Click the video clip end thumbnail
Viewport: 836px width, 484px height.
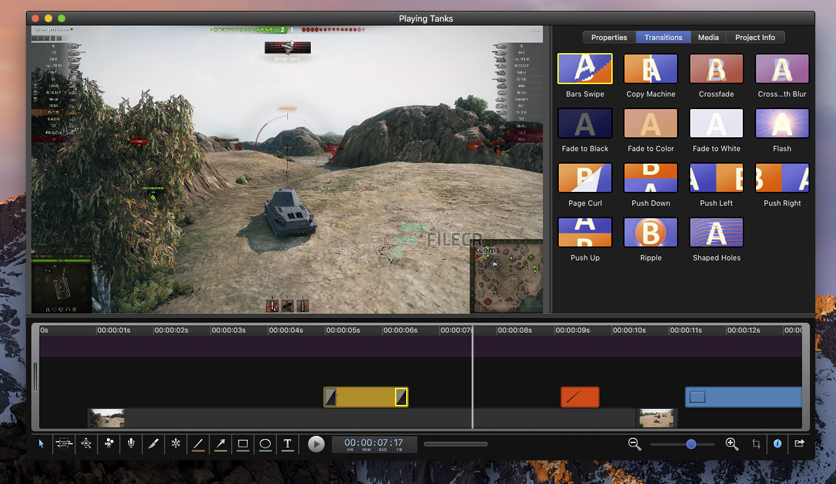(x=656, y=418)
